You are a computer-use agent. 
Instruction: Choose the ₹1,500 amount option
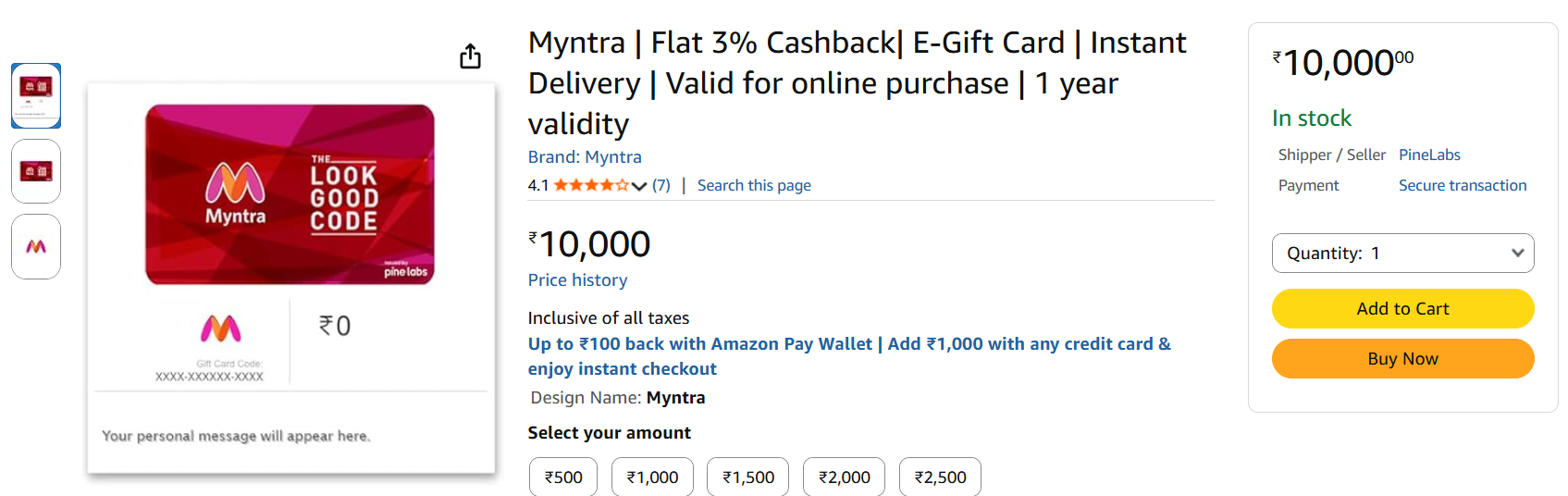(748, 477)
